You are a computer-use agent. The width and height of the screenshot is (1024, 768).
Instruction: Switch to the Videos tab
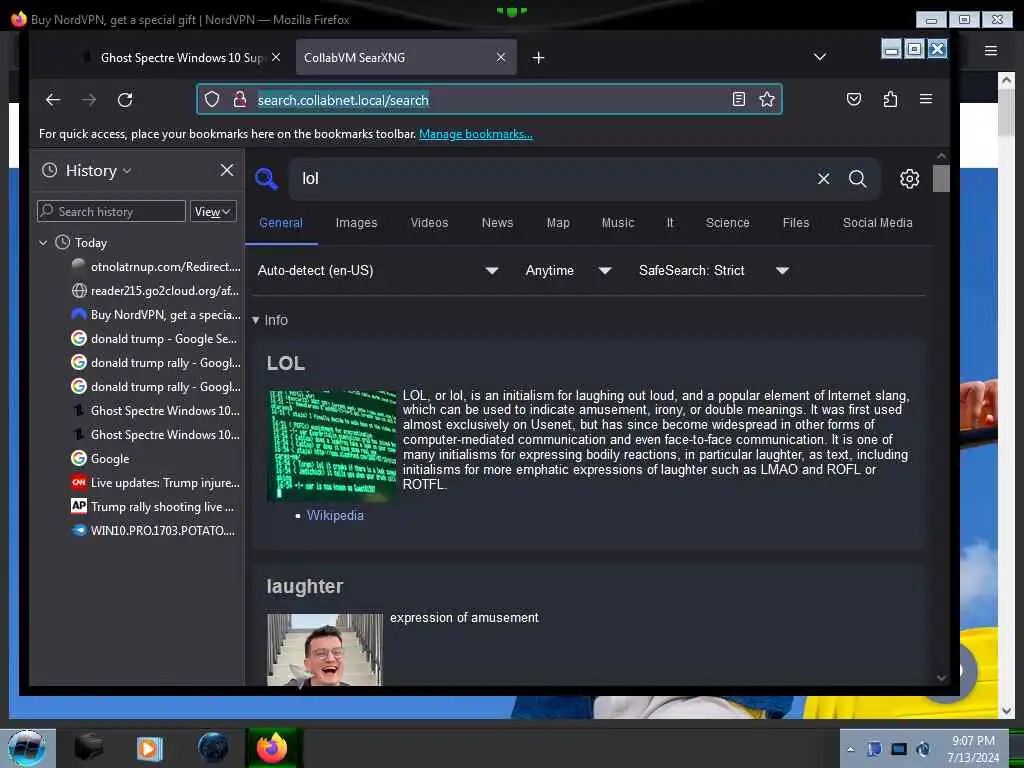pyautogui.click(x=429, y=223)
